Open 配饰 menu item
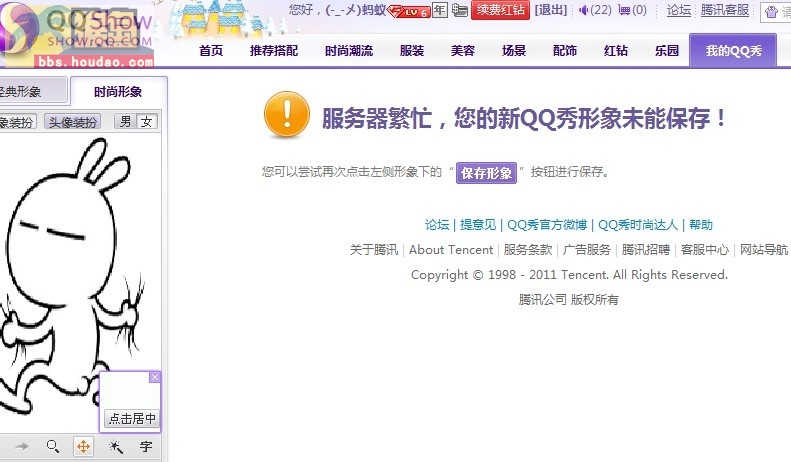This screenshot has height=462, width=791. pyautogui.click(x=565, y=50)
